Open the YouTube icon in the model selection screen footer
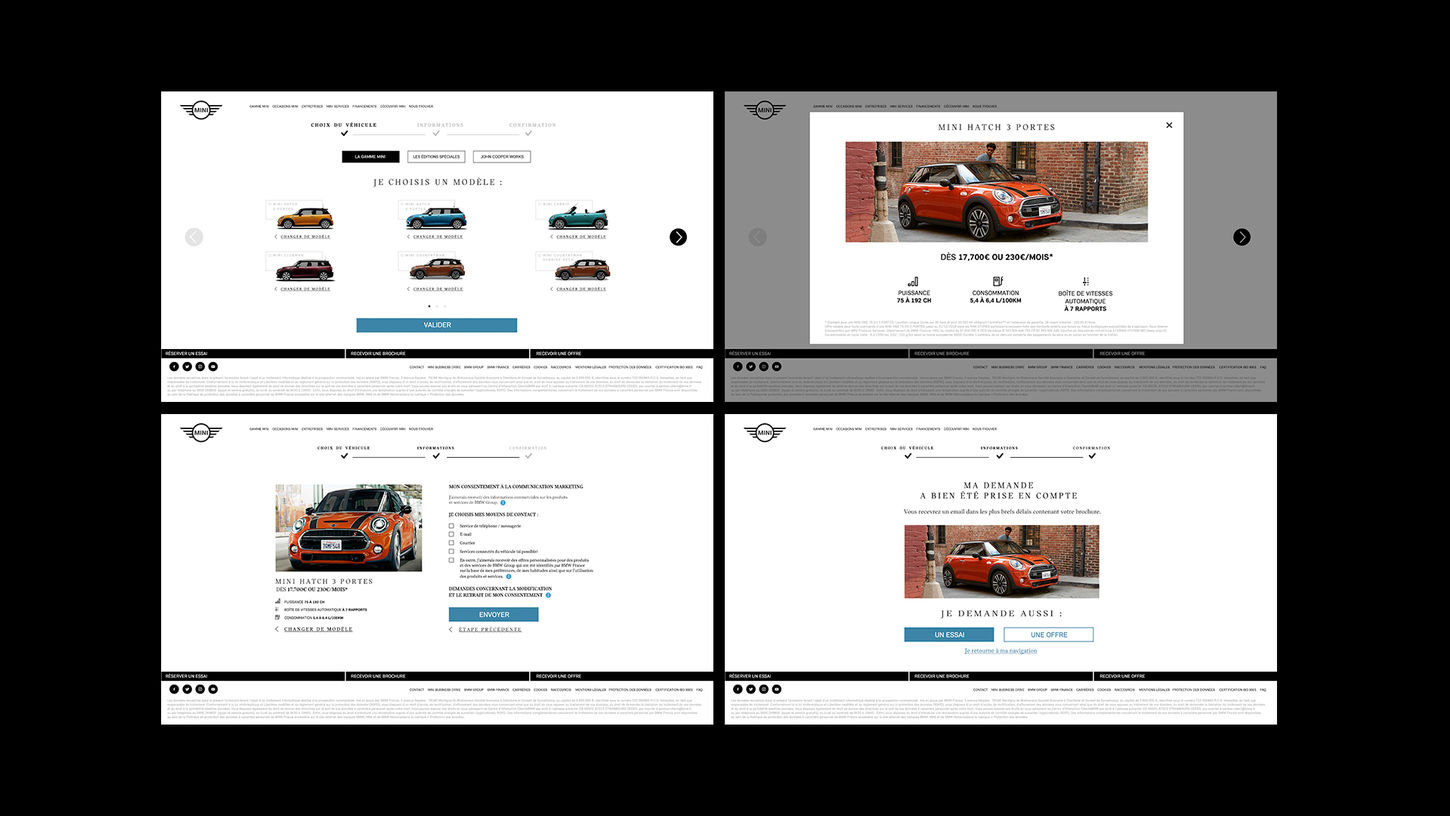 [x=213, y=367]
